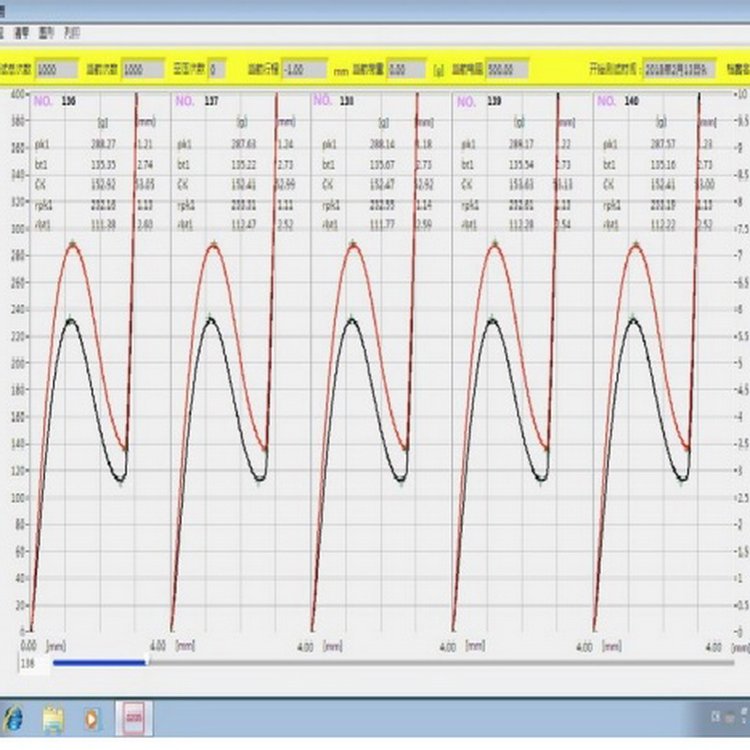The image size is (750, 750).
Task: Click the 400 label on the left load axis
Action: (17, 95)
